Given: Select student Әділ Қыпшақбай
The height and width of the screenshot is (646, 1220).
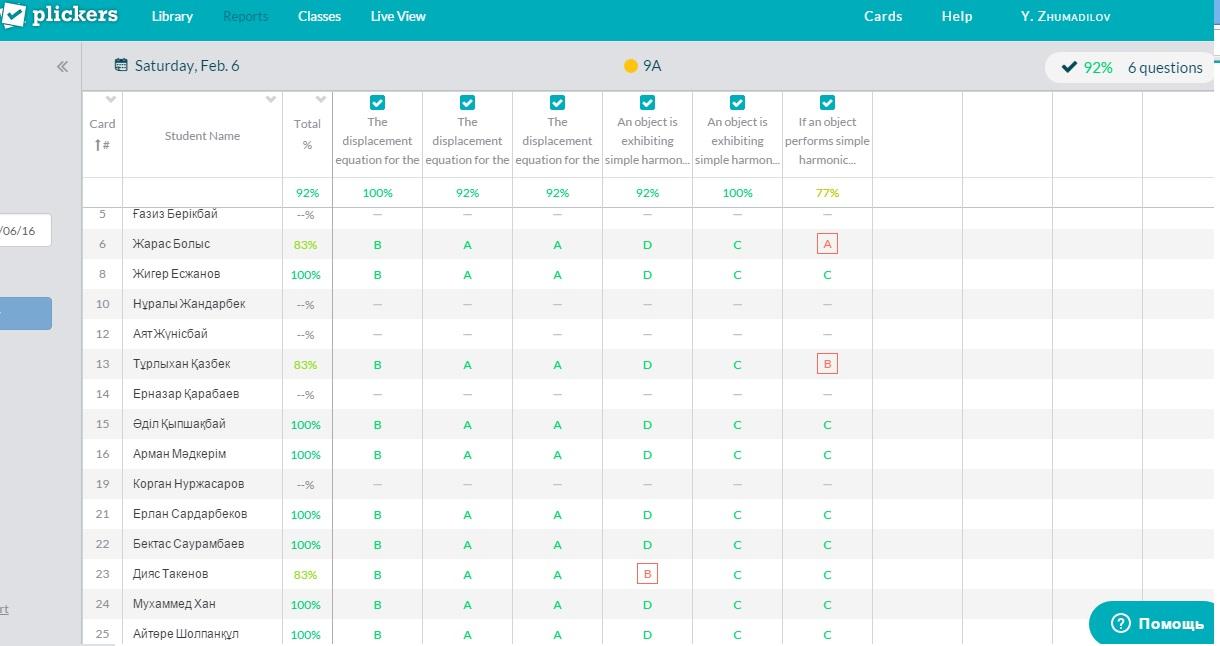Looking at the screenshot, I should (x=179, y=424).
